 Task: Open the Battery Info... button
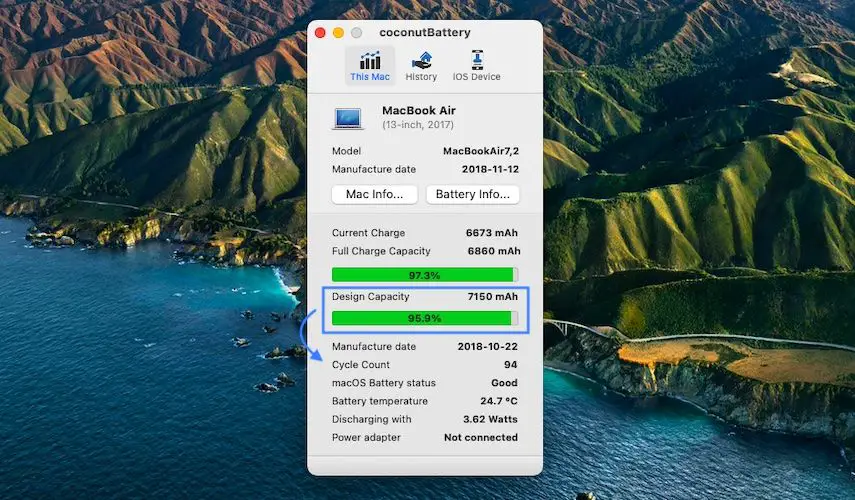[473, 194]
